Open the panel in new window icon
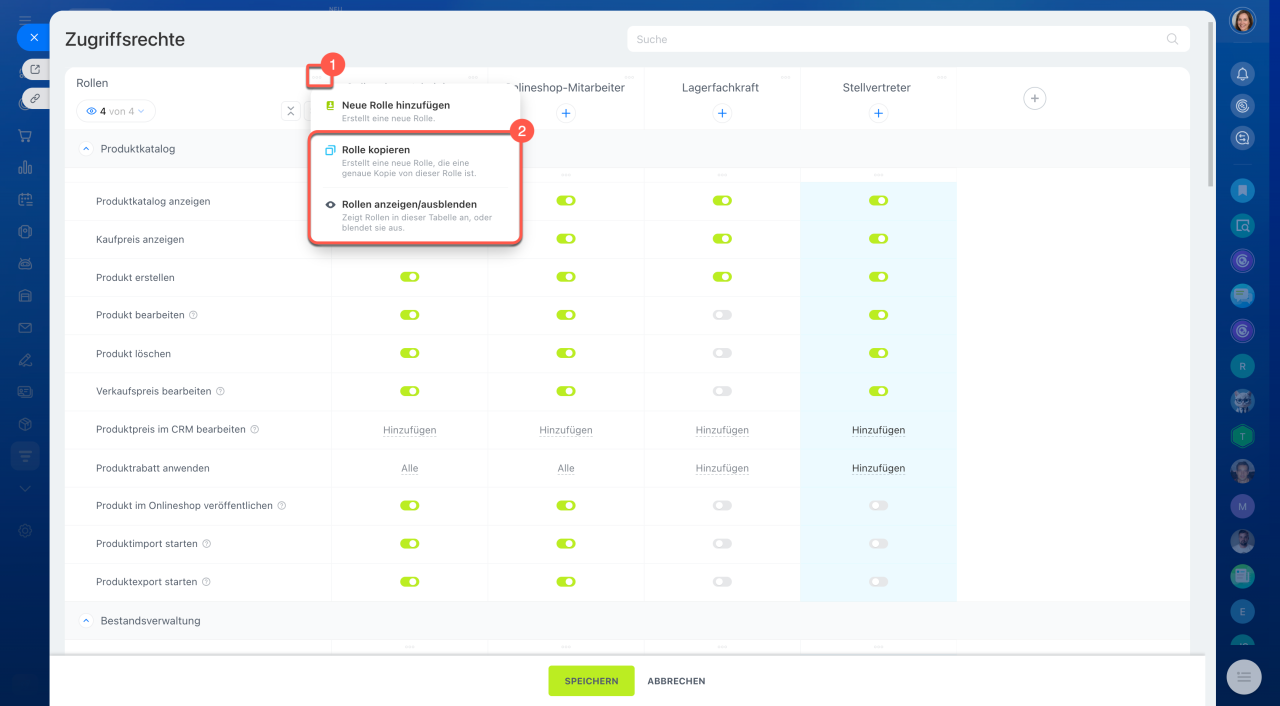 [x=35, y=69]
